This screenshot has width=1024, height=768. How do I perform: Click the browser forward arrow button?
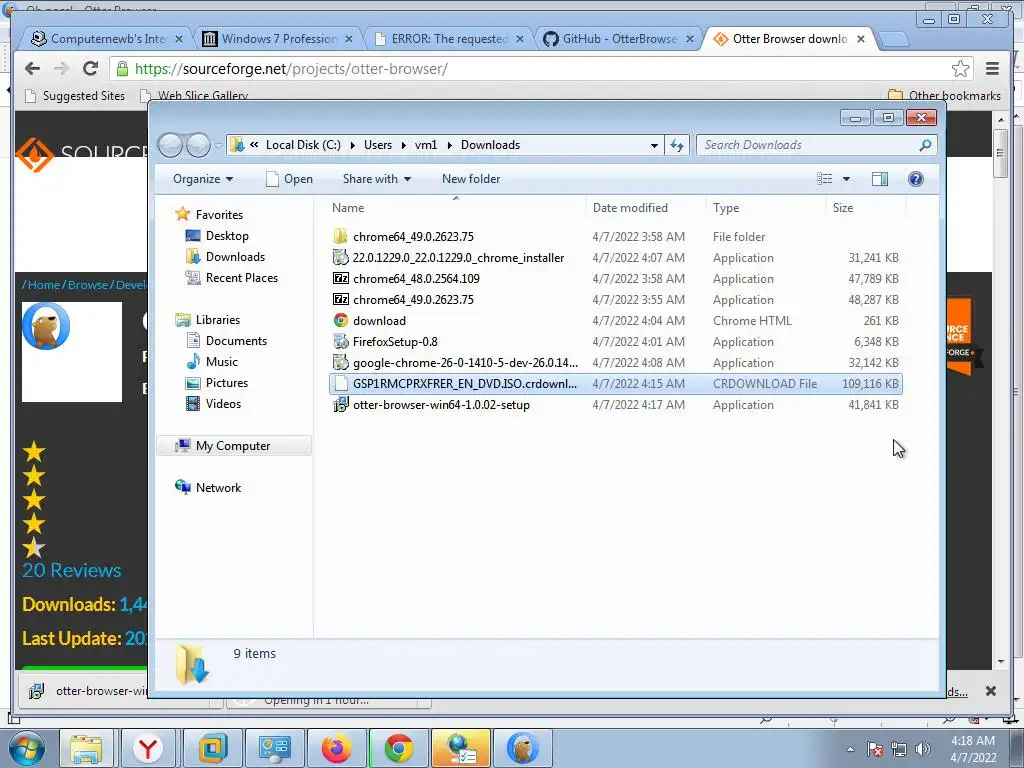tap(61, 69)
